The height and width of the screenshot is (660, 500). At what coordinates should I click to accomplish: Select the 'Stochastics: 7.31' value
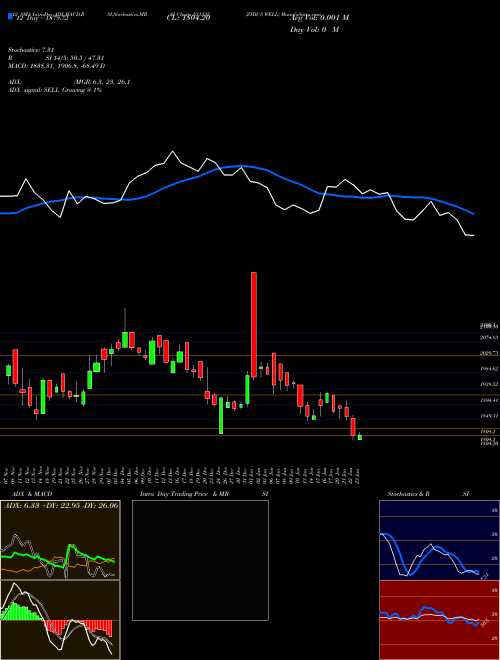(31, 50)
